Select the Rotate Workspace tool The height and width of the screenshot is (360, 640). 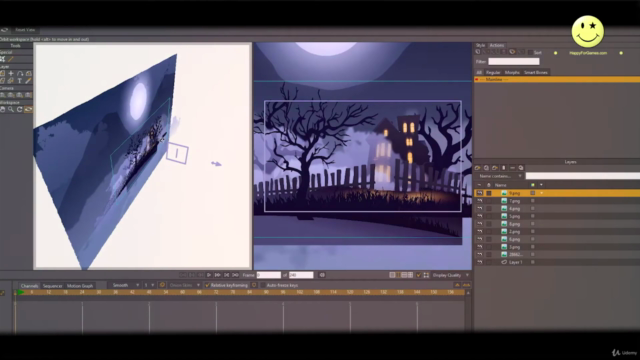click(x=20, y=109)
